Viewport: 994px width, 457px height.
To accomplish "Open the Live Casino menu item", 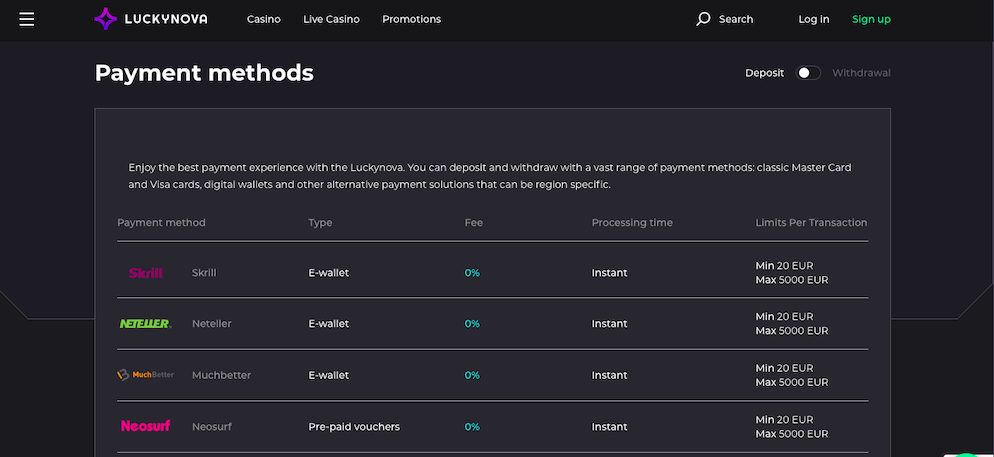I will pyautogui.click(x=332, y=19).
